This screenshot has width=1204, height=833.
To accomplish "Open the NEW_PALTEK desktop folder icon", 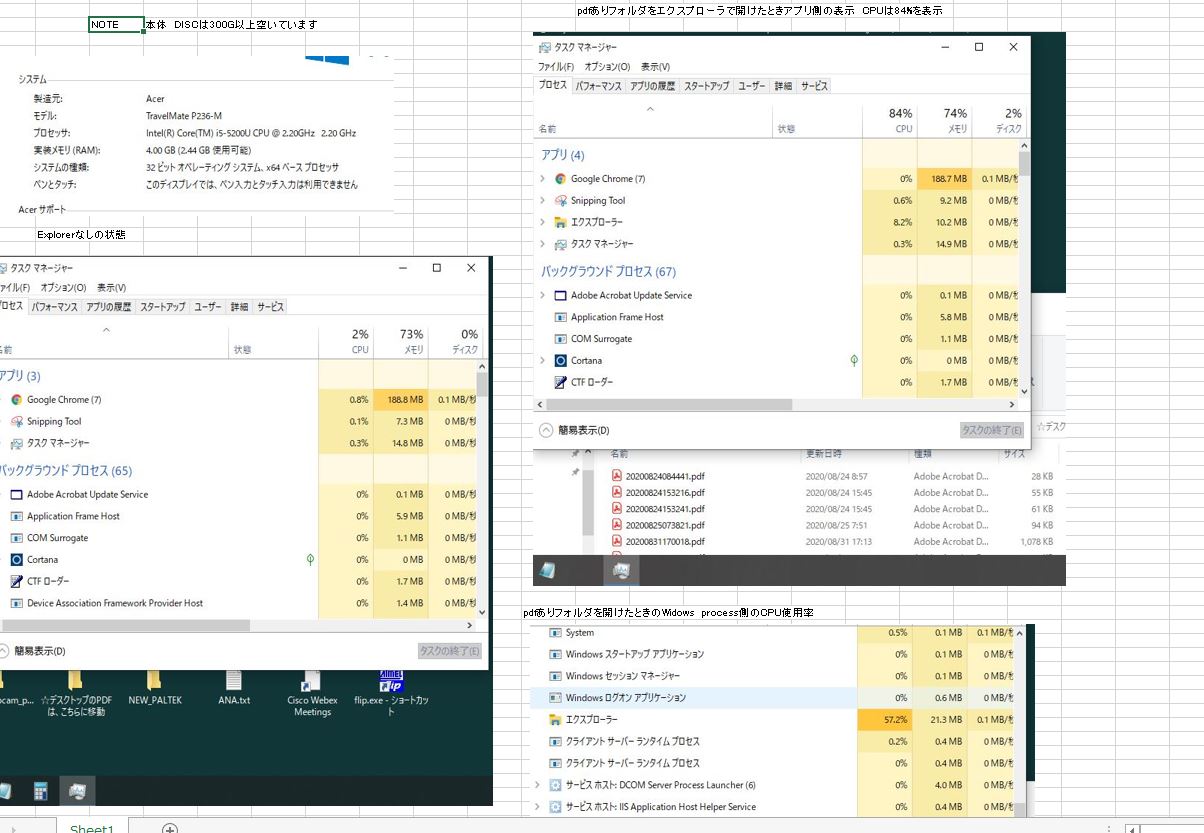I will [x=154, y=681].
